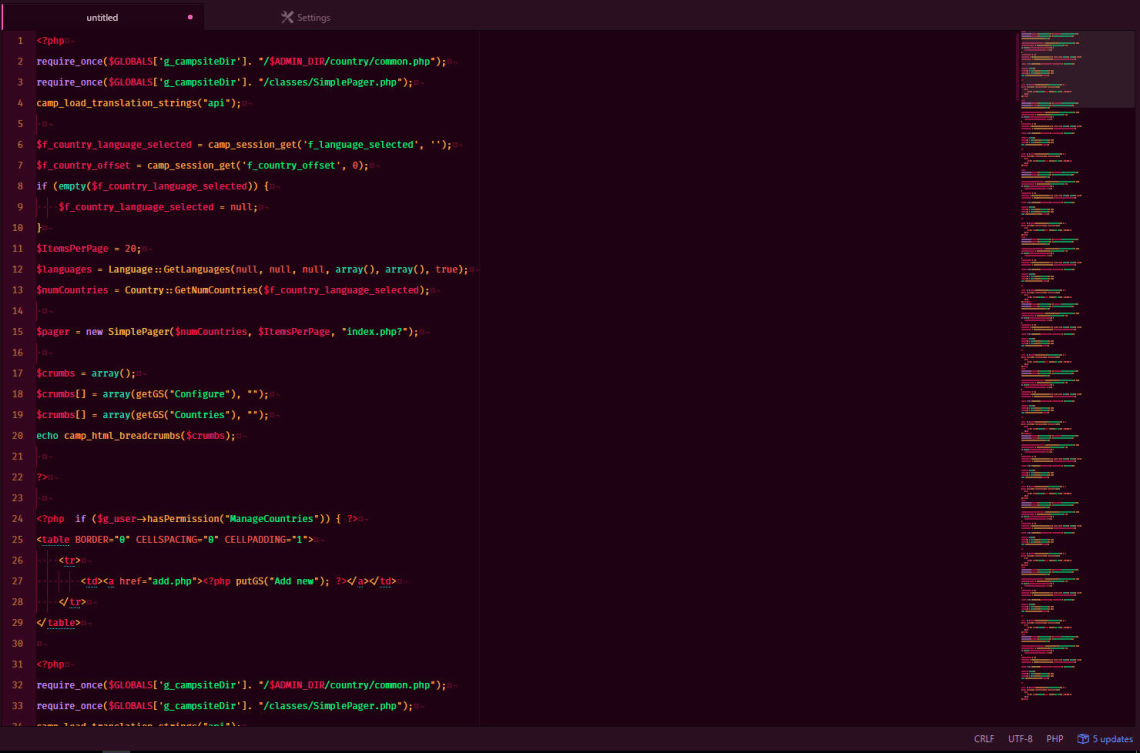
Task: Click line number 24 in gutter
Action: 18,518
